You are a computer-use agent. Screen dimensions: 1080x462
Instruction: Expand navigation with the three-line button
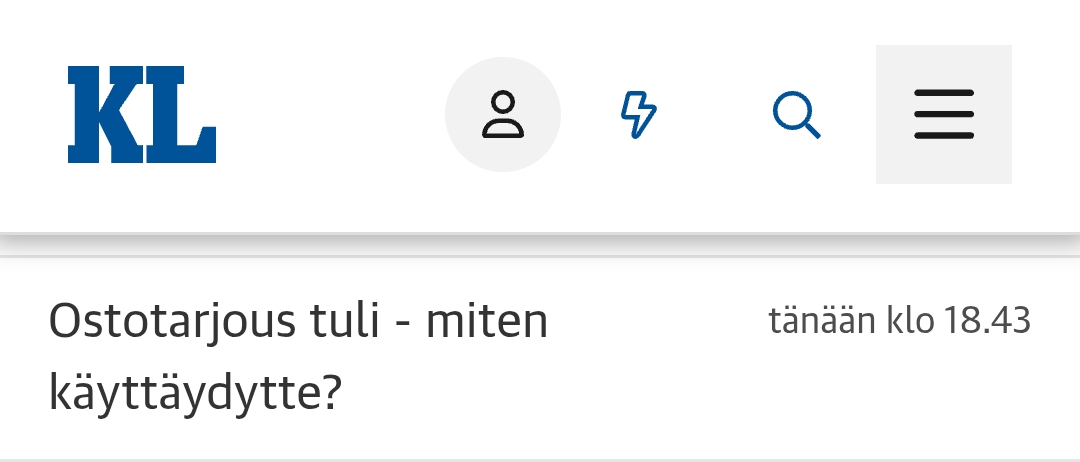943,114
